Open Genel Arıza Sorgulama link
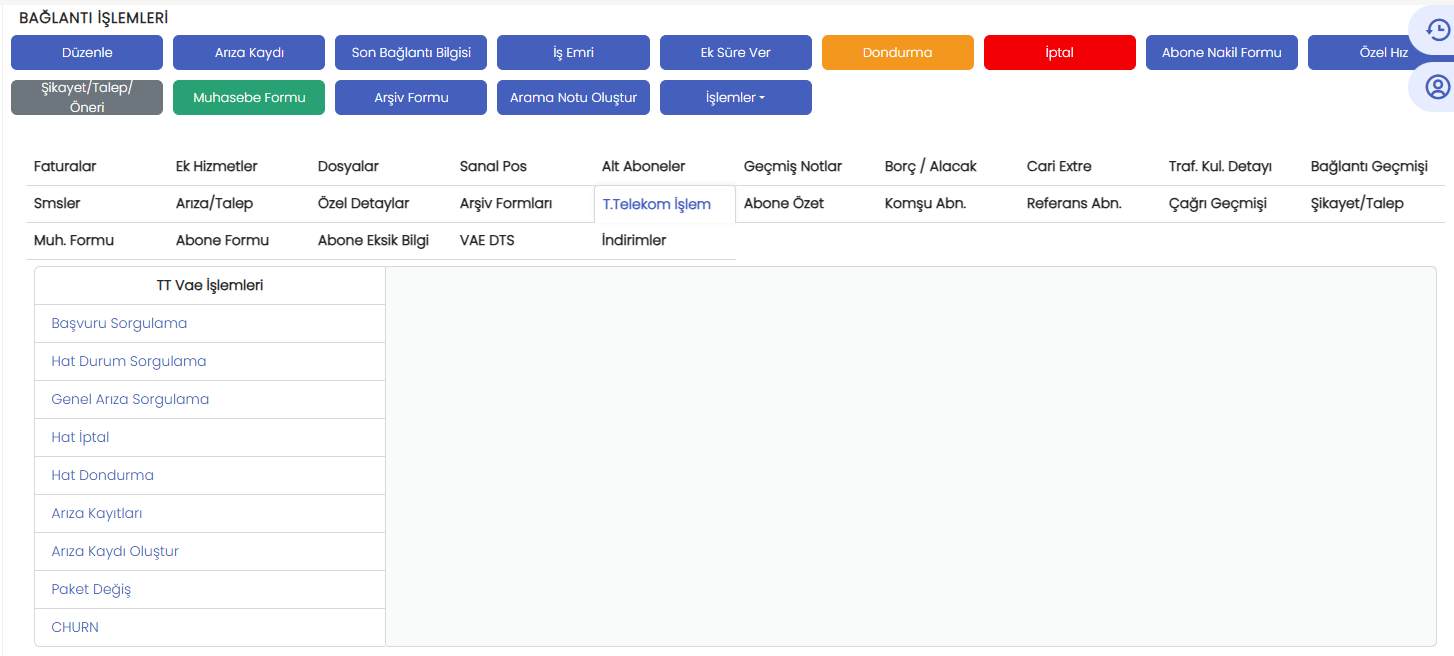This screenshot has height=656, width=1454. (130, 399)
